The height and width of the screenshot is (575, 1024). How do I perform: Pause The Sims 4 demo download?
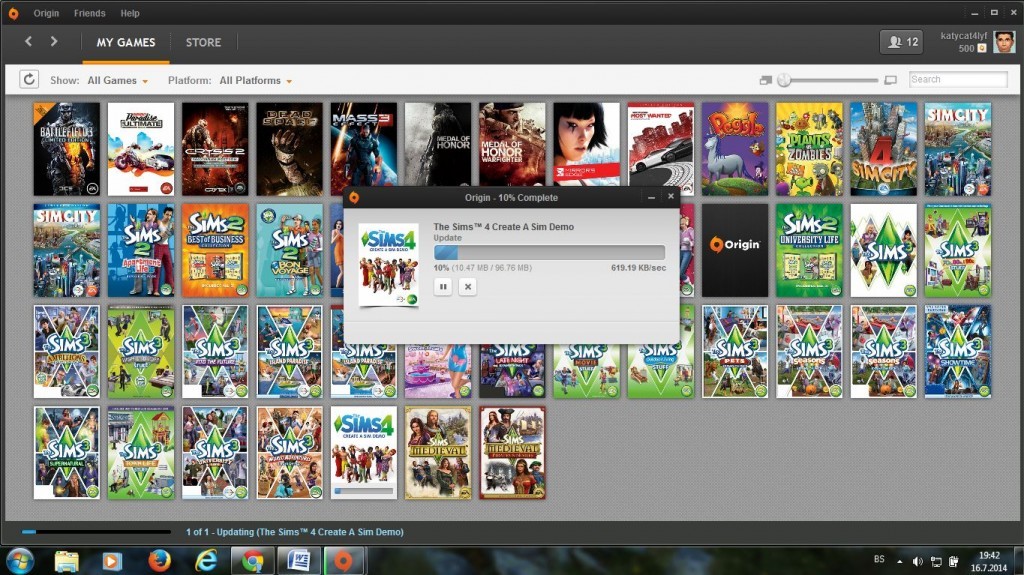(x=443, y=286)
